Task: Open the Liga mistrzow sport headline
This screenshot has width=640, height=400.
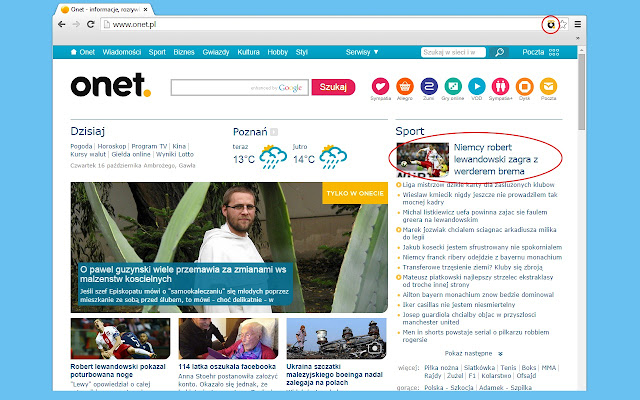Action: pyautogui.click(x=478, y=184)
